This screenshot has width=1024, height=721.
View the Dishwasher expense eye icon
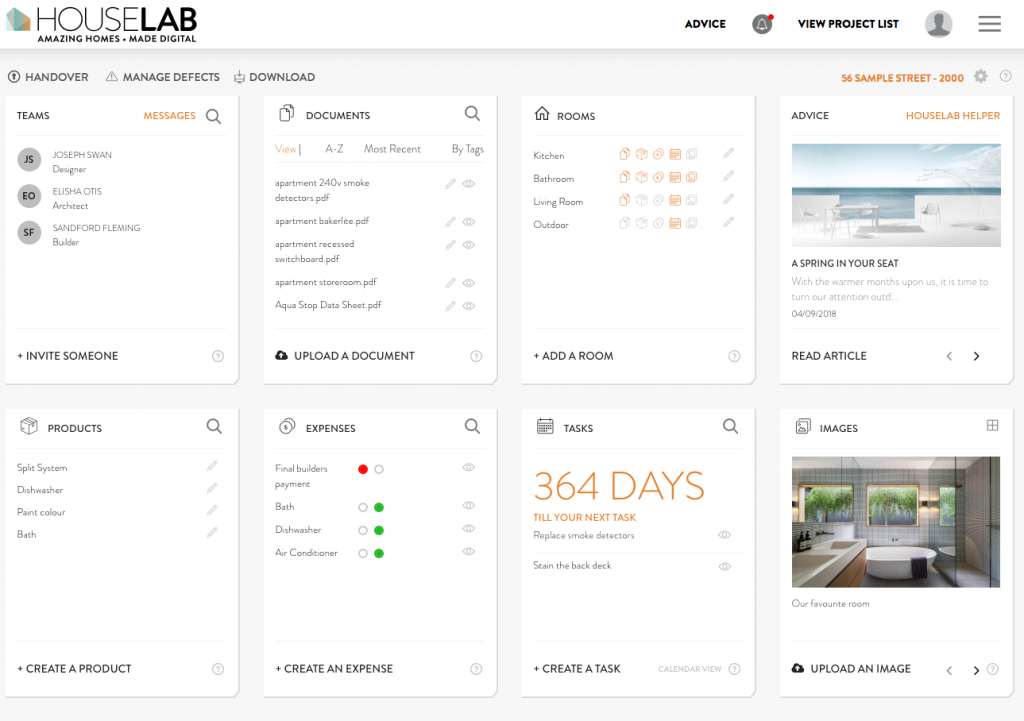468,528
